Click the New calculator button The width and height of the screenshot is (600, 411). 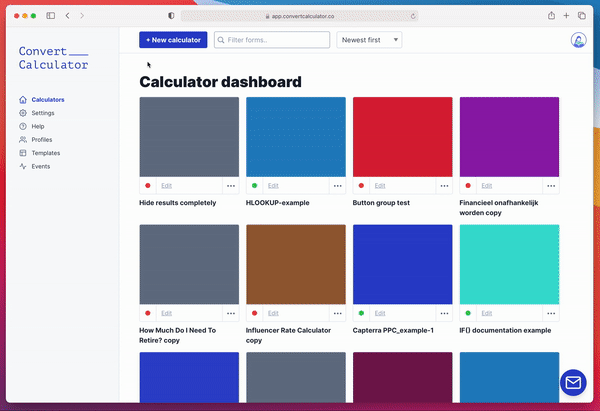click(x=173, y=40)
